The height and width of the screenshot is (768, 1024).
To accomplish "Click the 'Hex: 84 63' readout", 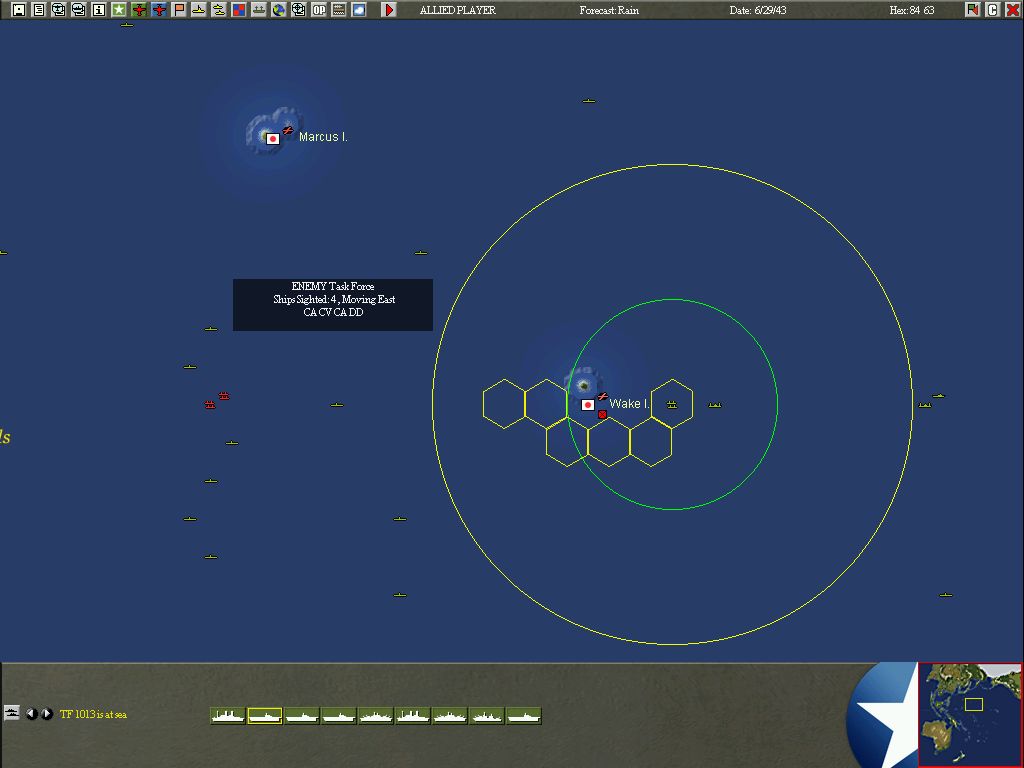I will pos(912,10).
